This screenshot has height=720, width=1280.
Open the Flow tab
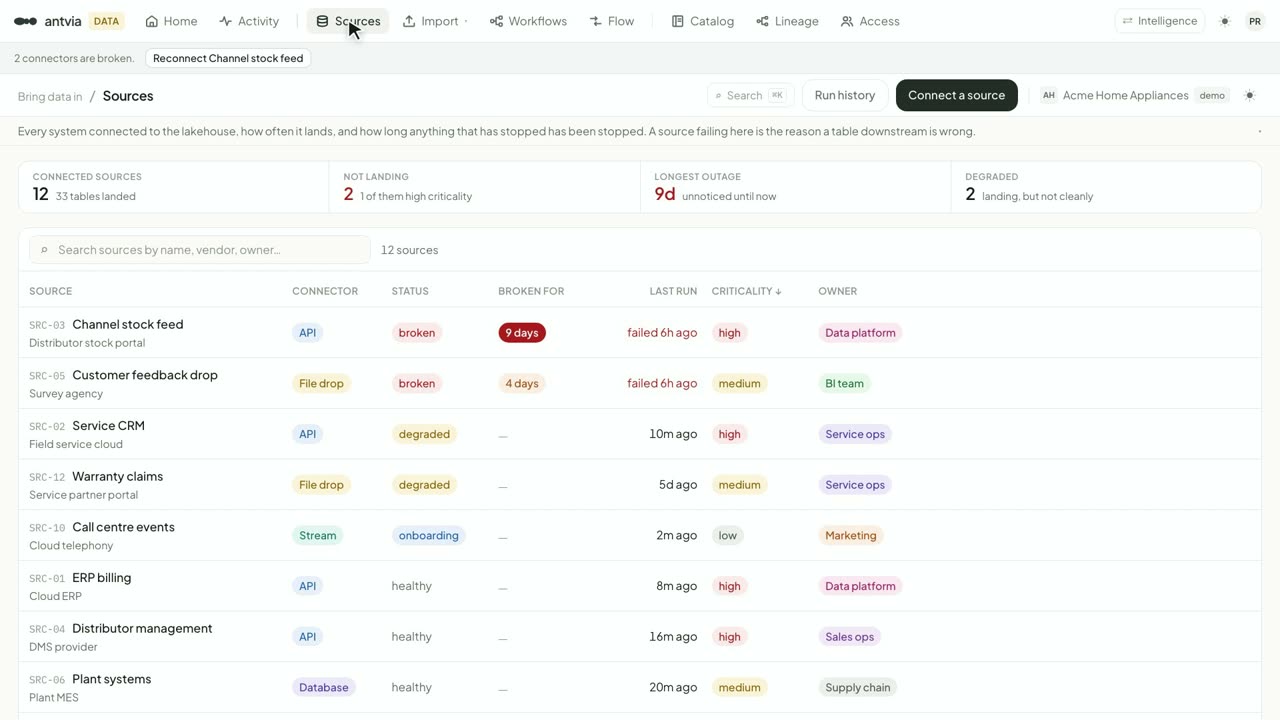612,21
